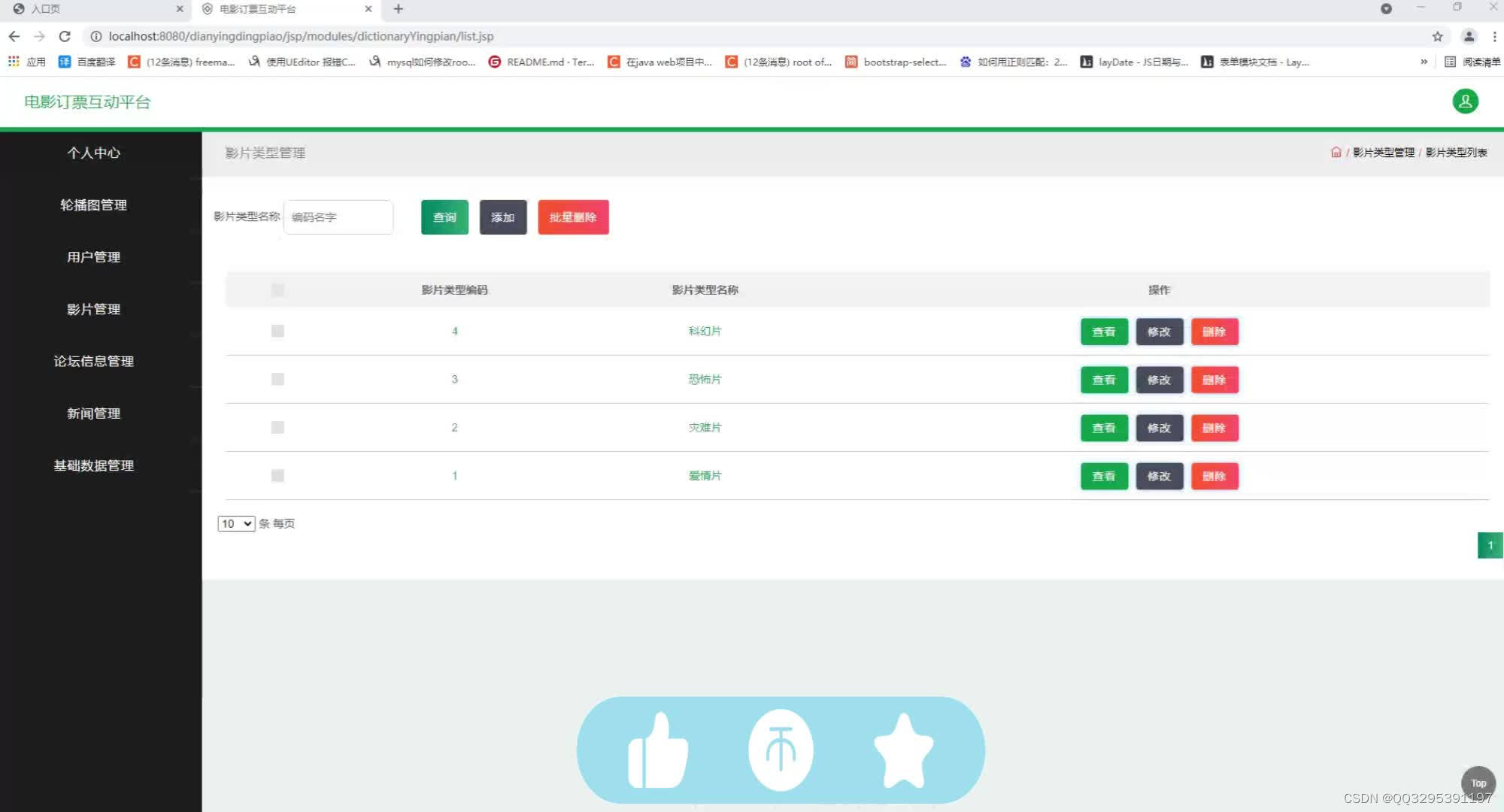Open 论坛信息管理 sidebar menu

[94, 362]
